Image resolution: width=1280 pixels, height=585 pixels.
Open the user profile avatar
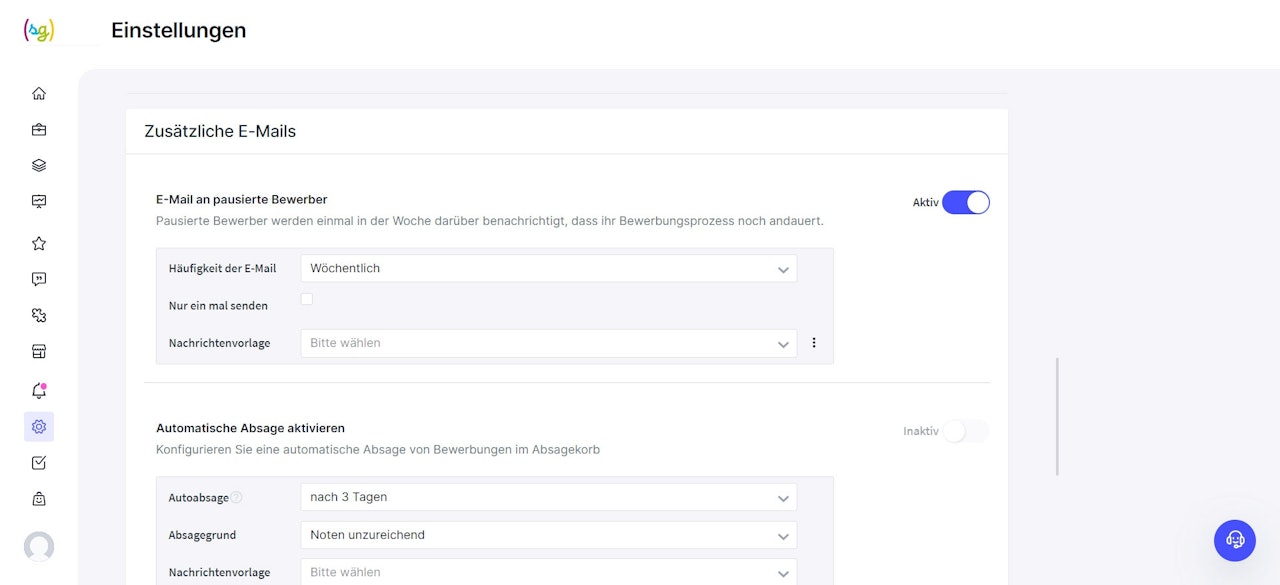tap(39, 546)
